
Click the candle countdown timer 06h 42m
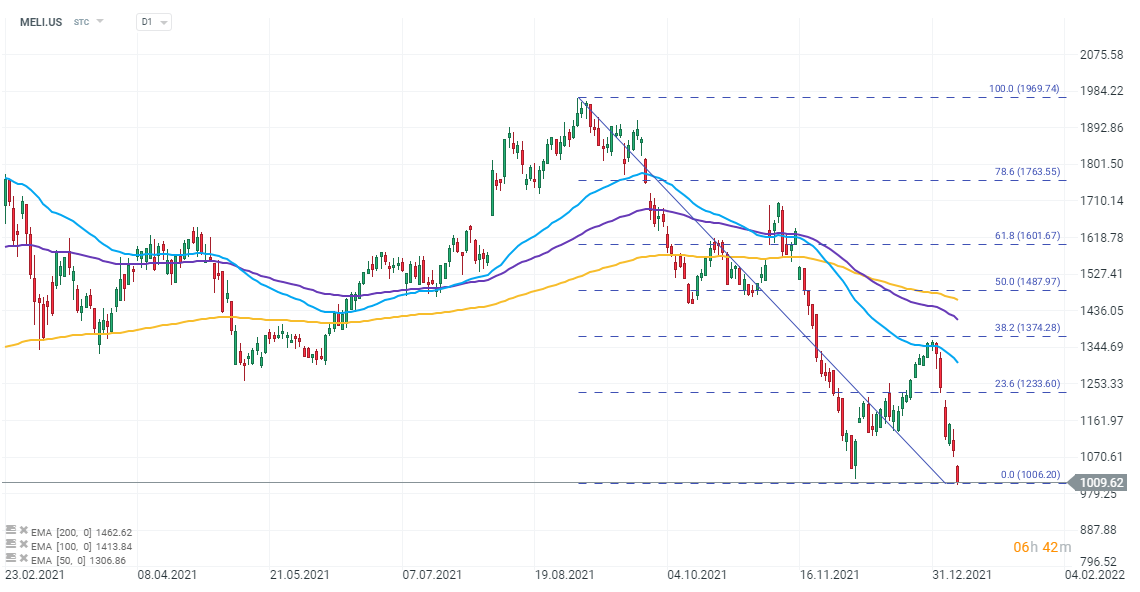(x=1042, y=546)
